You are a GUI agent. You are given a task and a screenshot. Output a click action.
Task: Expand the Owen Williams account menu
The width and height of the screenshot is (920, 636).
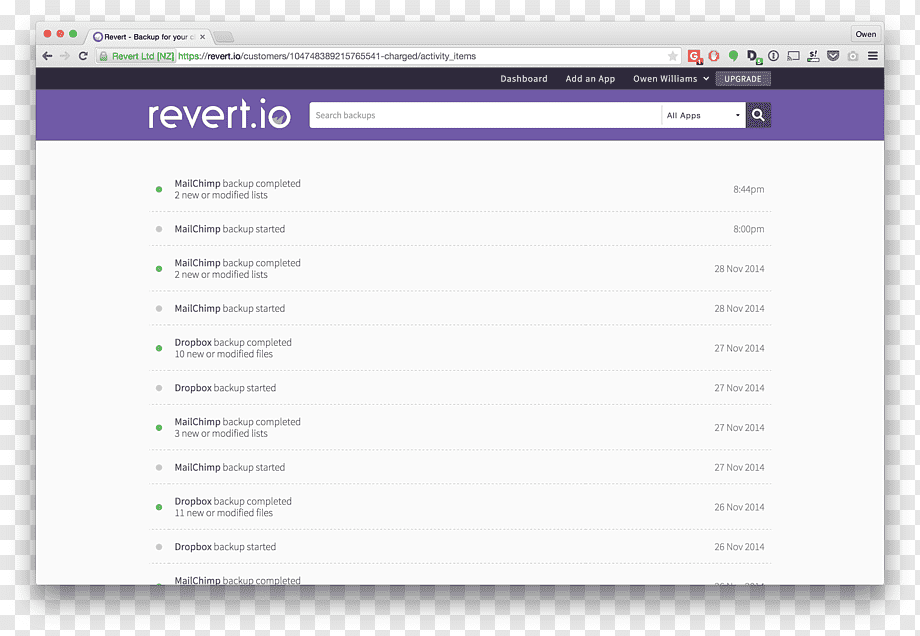click(671, 79)
